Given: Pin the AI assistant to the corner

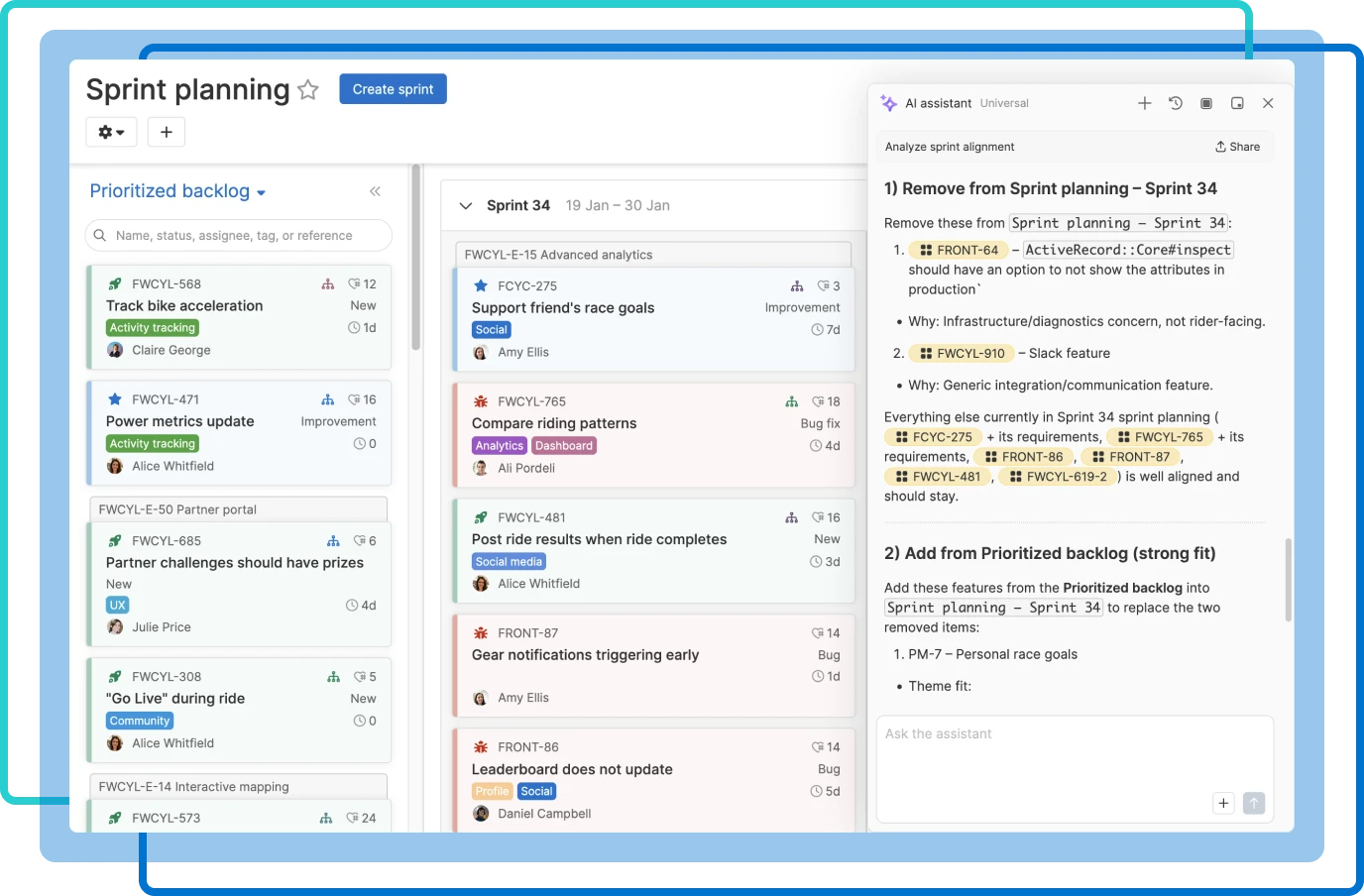Looking at the screenshot, I should click(x=1236, y=102).
